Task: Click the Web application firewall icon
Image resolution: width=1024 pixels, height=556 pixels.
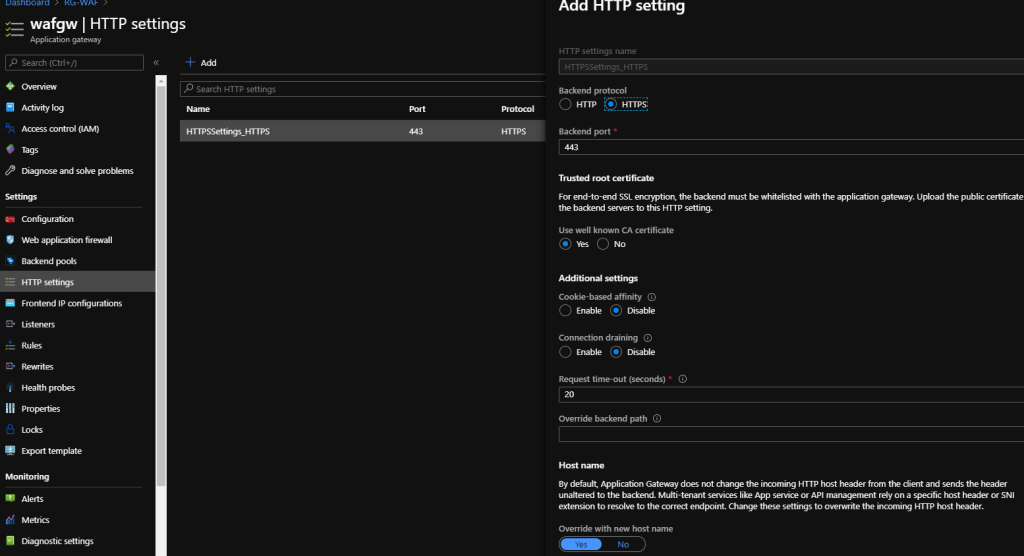Action: 11,240
